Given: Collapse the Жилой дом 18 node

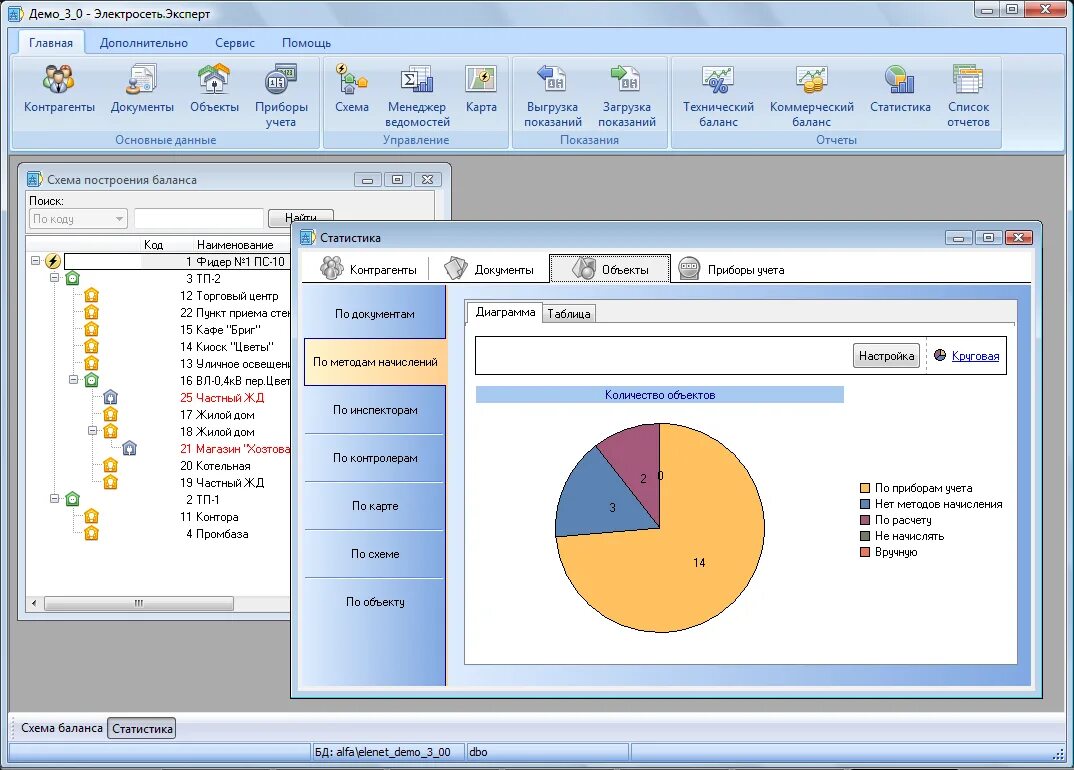Looking at the screenshot, I should [x=92, y=431].
